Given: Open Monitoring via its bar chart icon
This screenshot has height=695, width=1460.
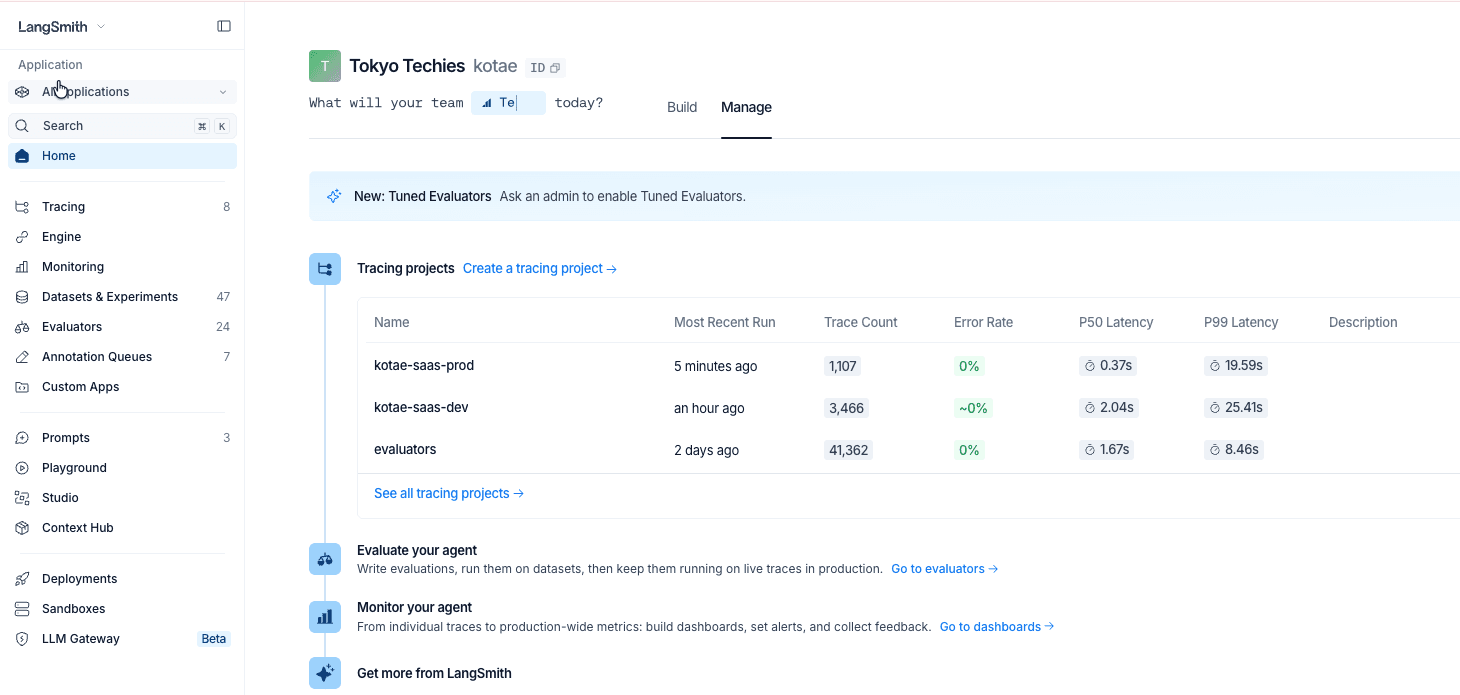Looking at the screenshot, I should coord(22,267).
